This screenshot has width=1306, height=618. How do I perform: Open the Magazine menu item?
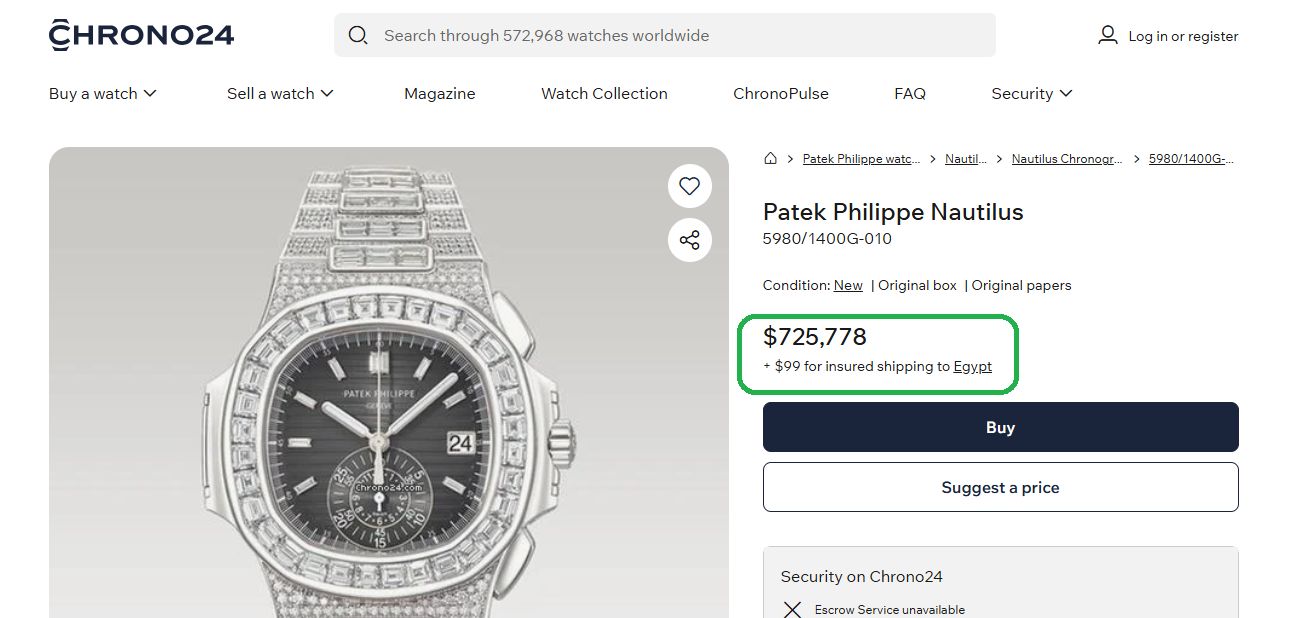(439, 93)
